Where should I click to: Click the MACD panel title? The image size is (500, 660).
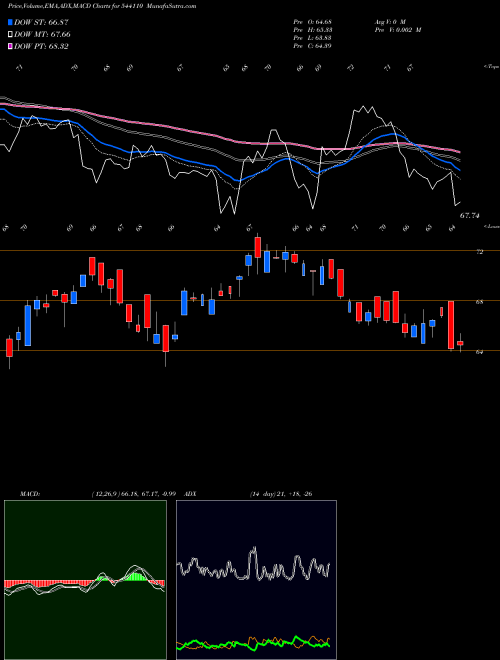(29, 494)
